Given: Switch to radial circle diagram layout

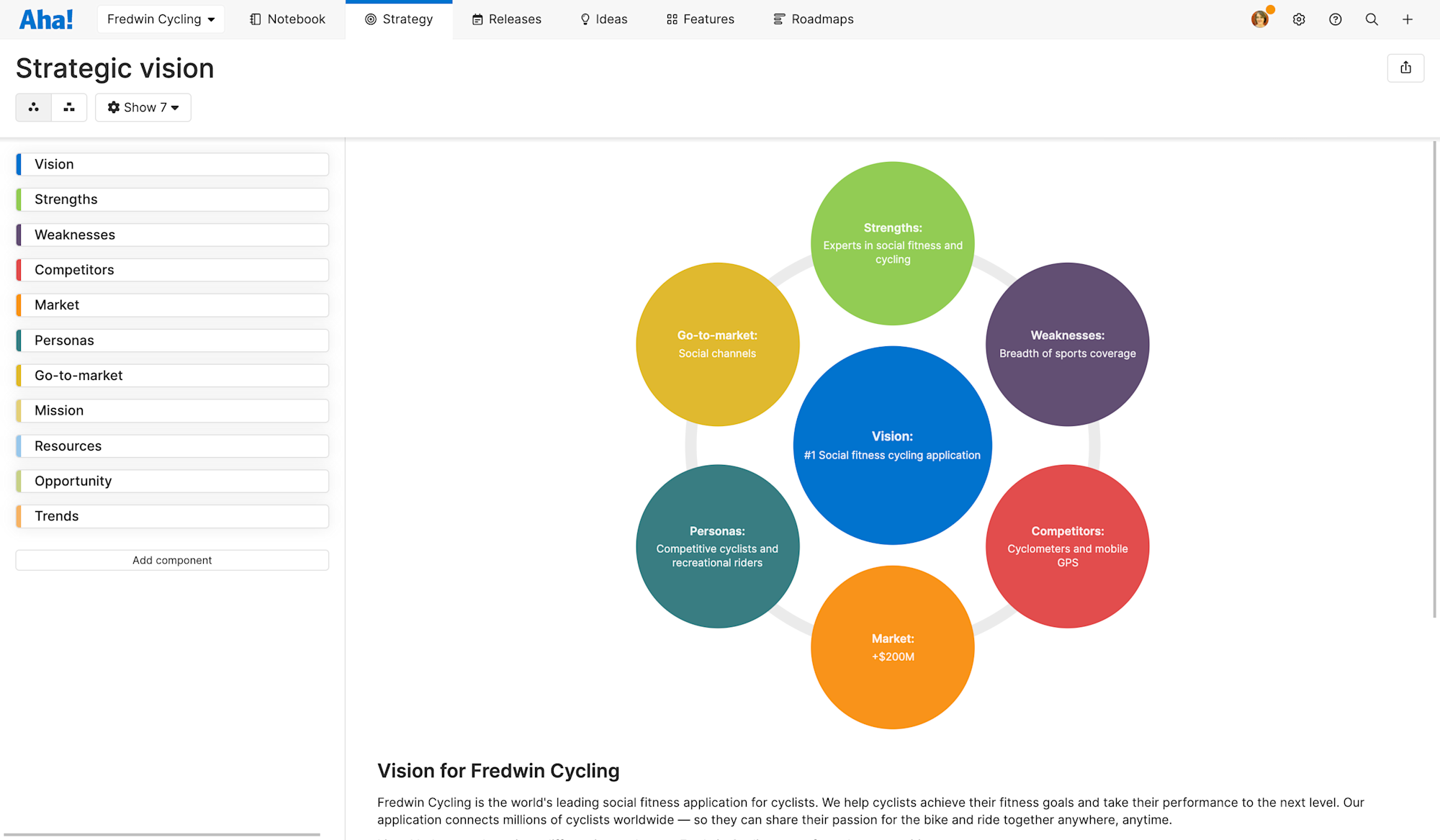Looking at the screenshot, I should point(34,107).
